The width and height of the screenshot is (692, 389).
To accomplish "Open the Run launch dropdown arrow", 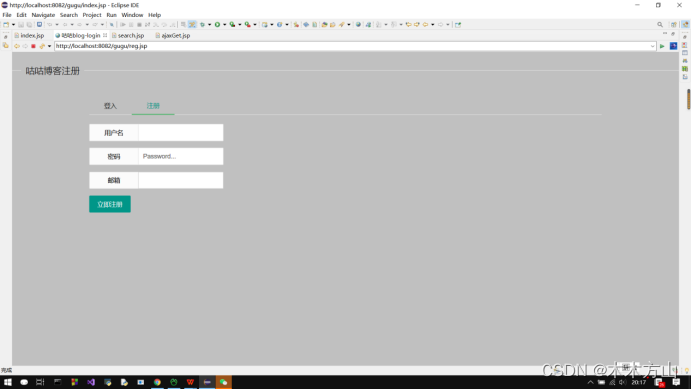I will tap(224, 25).
